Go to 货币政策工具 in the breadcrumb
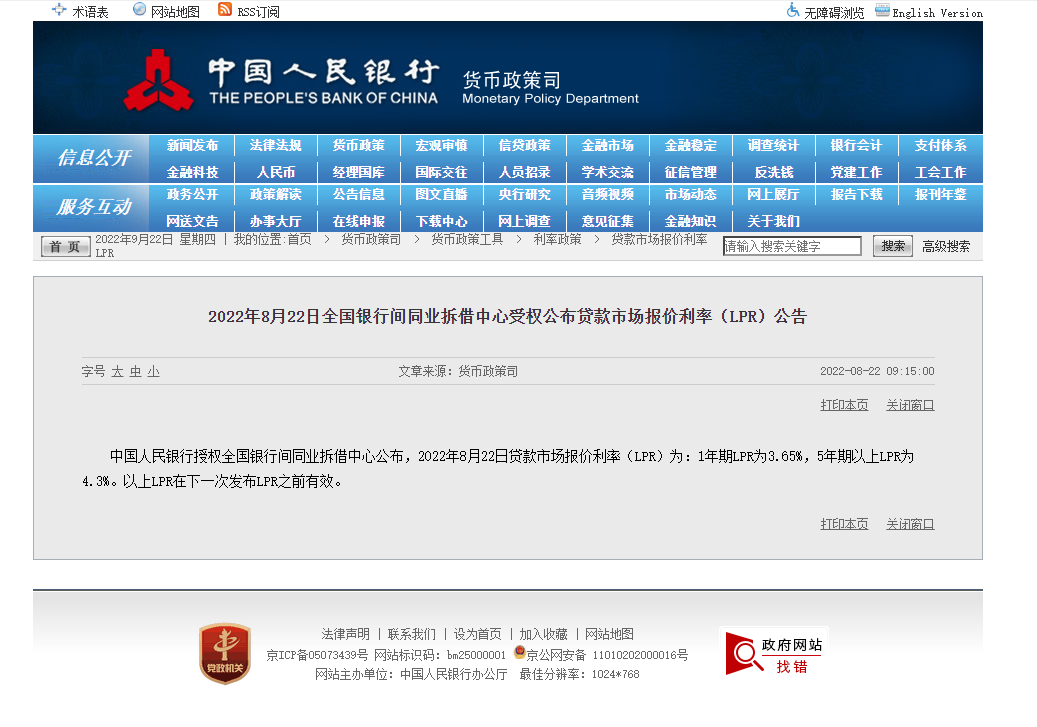The height and width of the screenshot is (727, 1037). pyautogui.click(x=467, y=239)
